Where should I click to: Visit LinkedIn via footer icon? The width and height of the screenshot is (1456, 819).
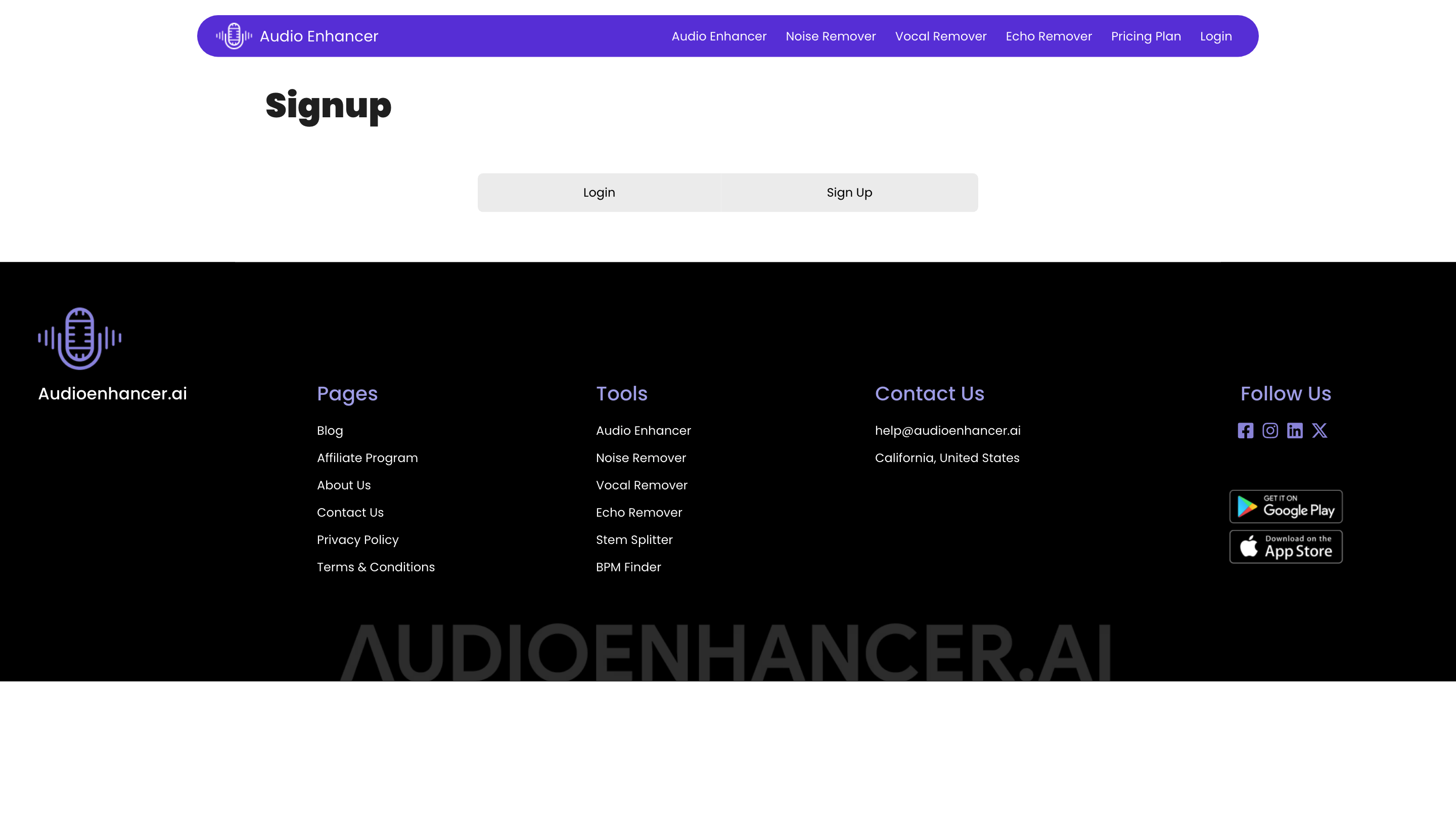coord(1295,430)
